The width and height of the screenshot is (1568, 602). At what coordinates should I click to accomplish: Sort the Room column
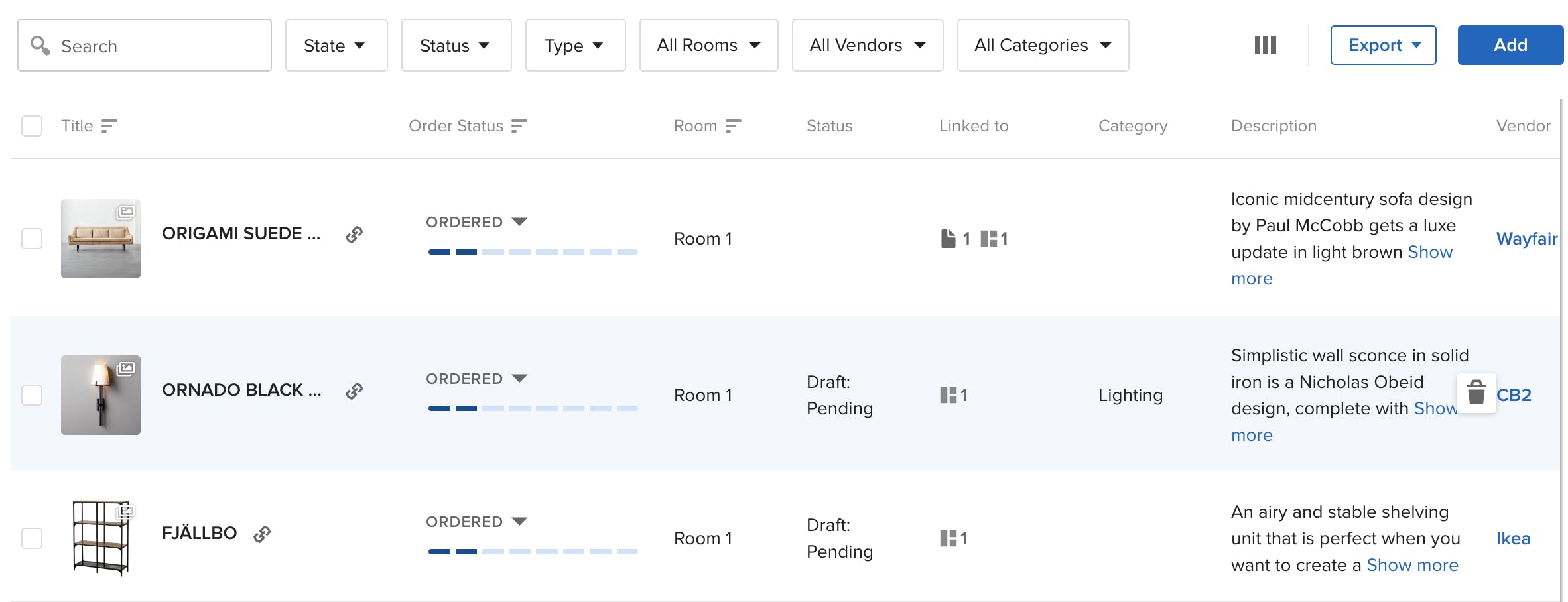(732, 126)
